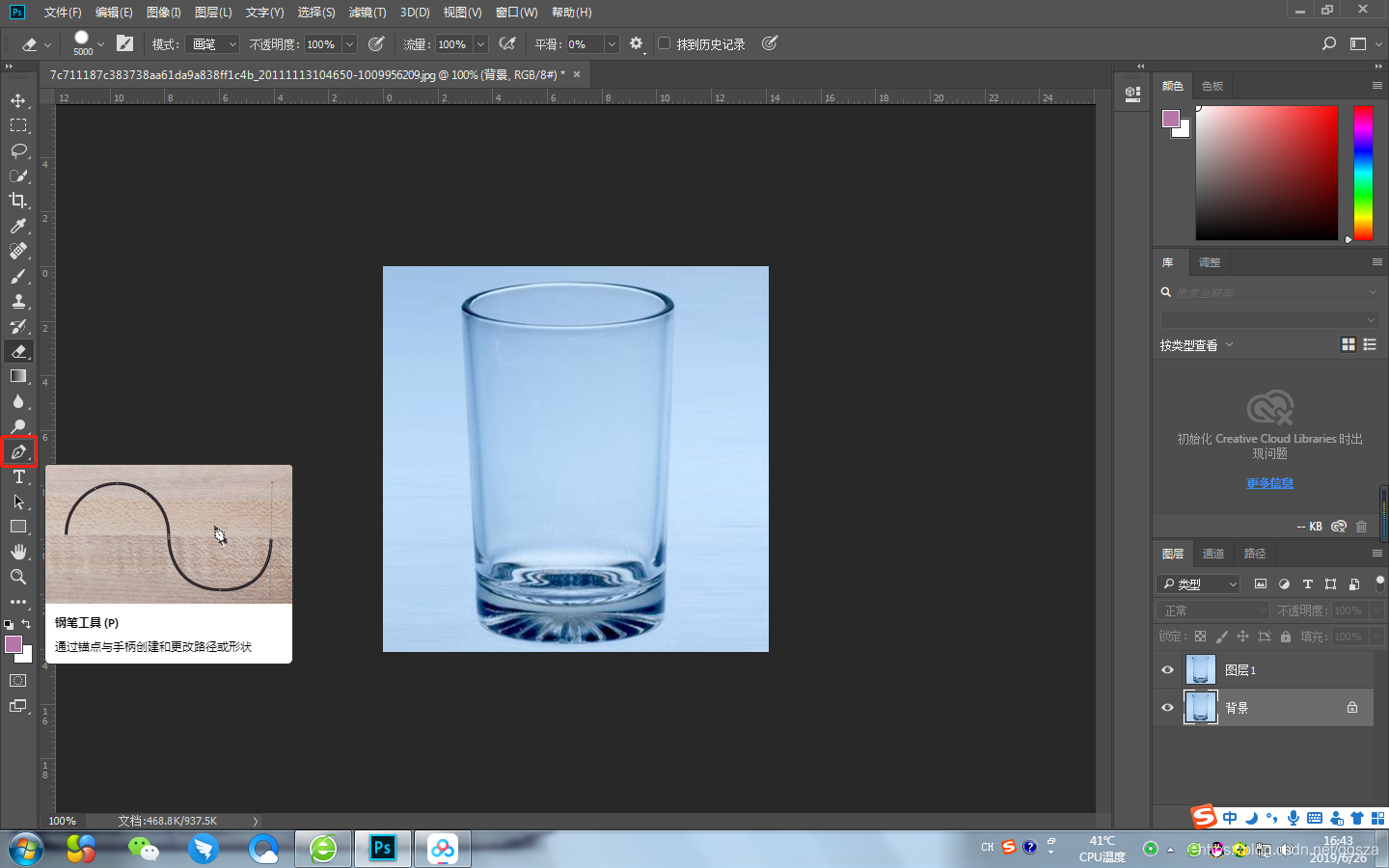1389x868 pixels.
Task: Switch Libraries to list view
Action: [x=1370, y=344]
